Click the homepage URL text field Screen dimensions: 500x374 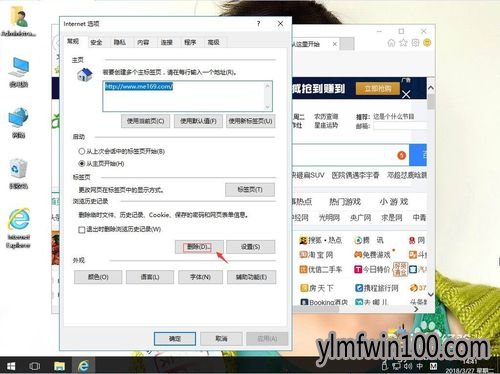pyautogui.click(x=187, y=96)
